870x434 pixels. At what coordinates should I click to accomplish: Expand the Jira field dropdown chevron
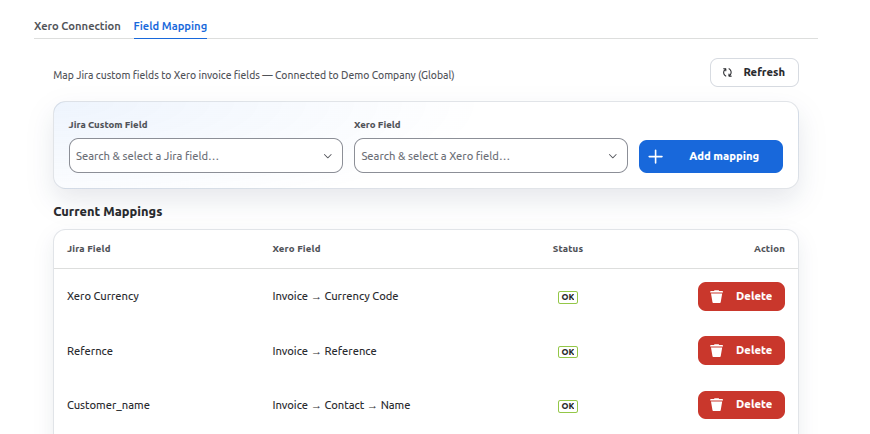point(328,156)
